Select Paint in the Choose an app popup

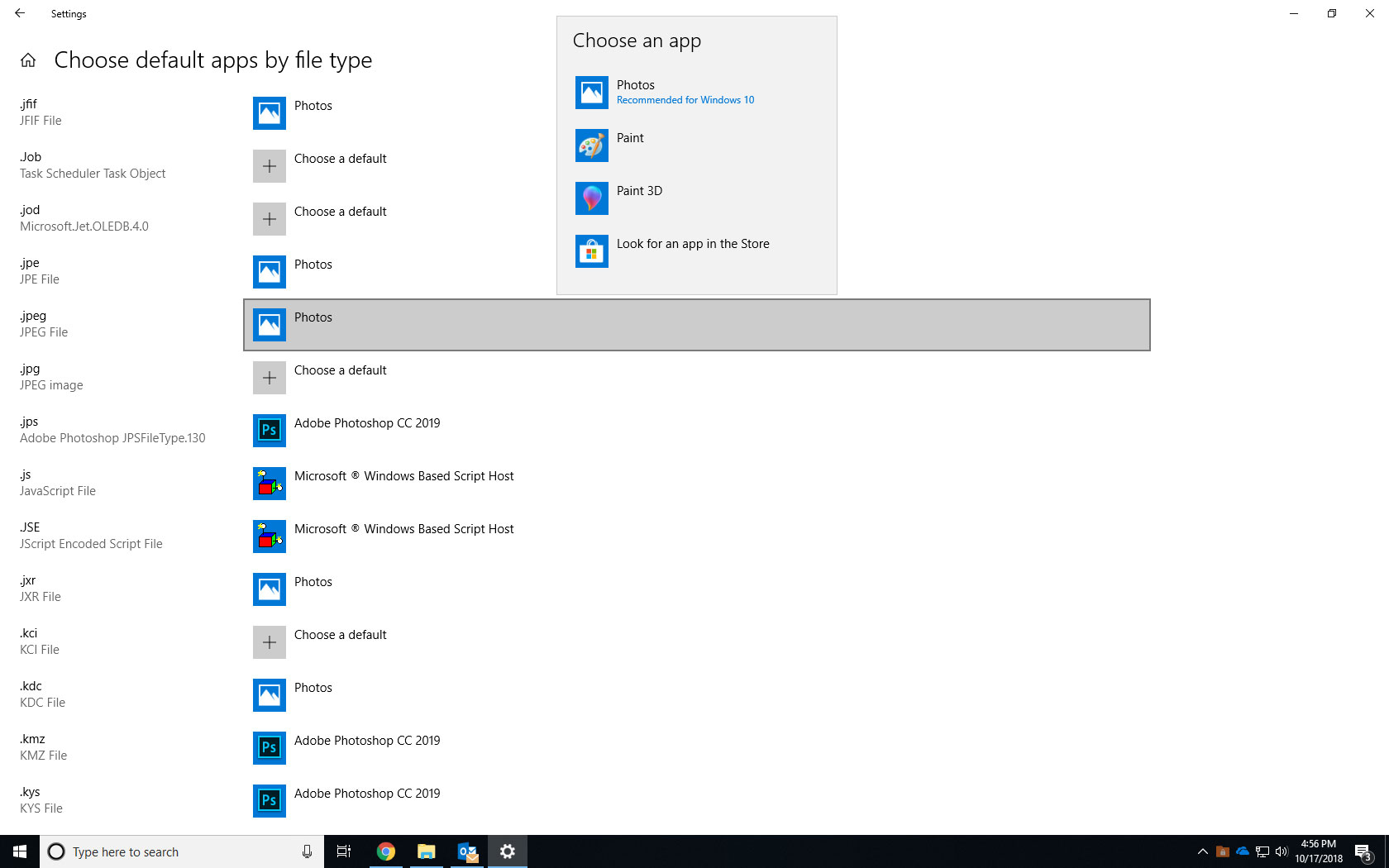[x=696, y=145]
